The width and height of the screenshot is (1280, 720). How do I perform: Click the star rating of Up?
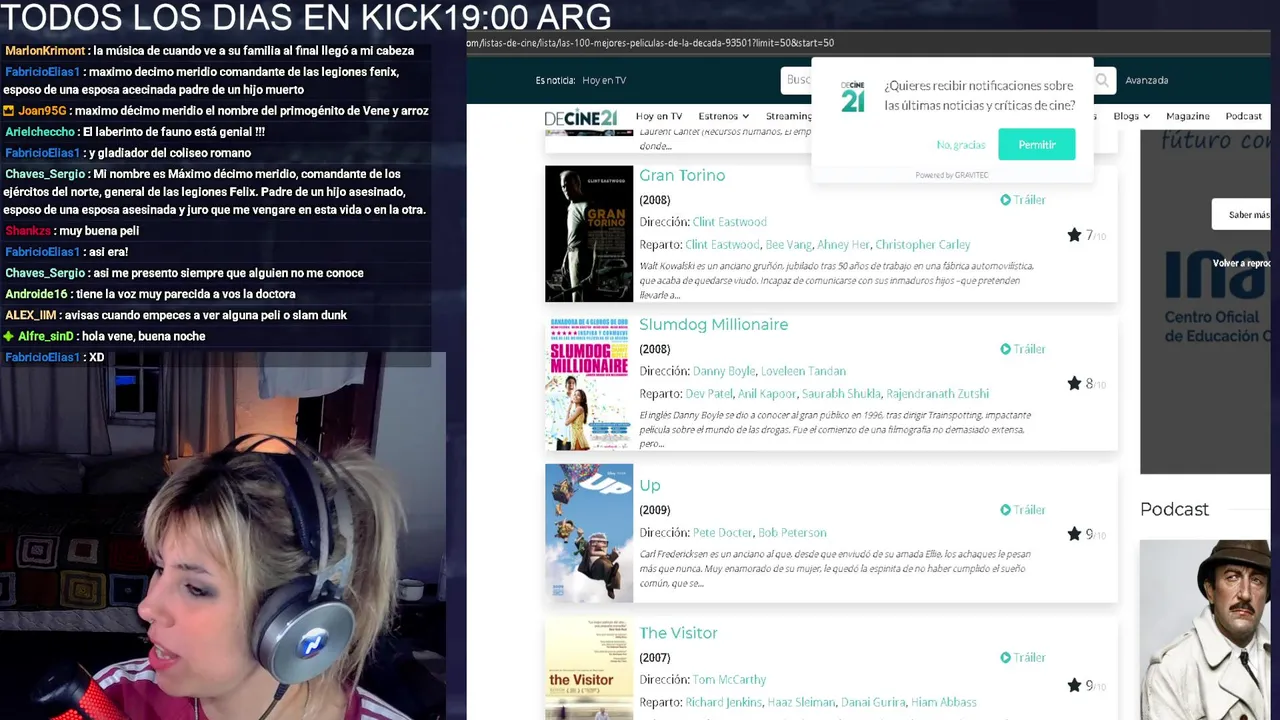pyautogui.click(x=1086, y=534)
